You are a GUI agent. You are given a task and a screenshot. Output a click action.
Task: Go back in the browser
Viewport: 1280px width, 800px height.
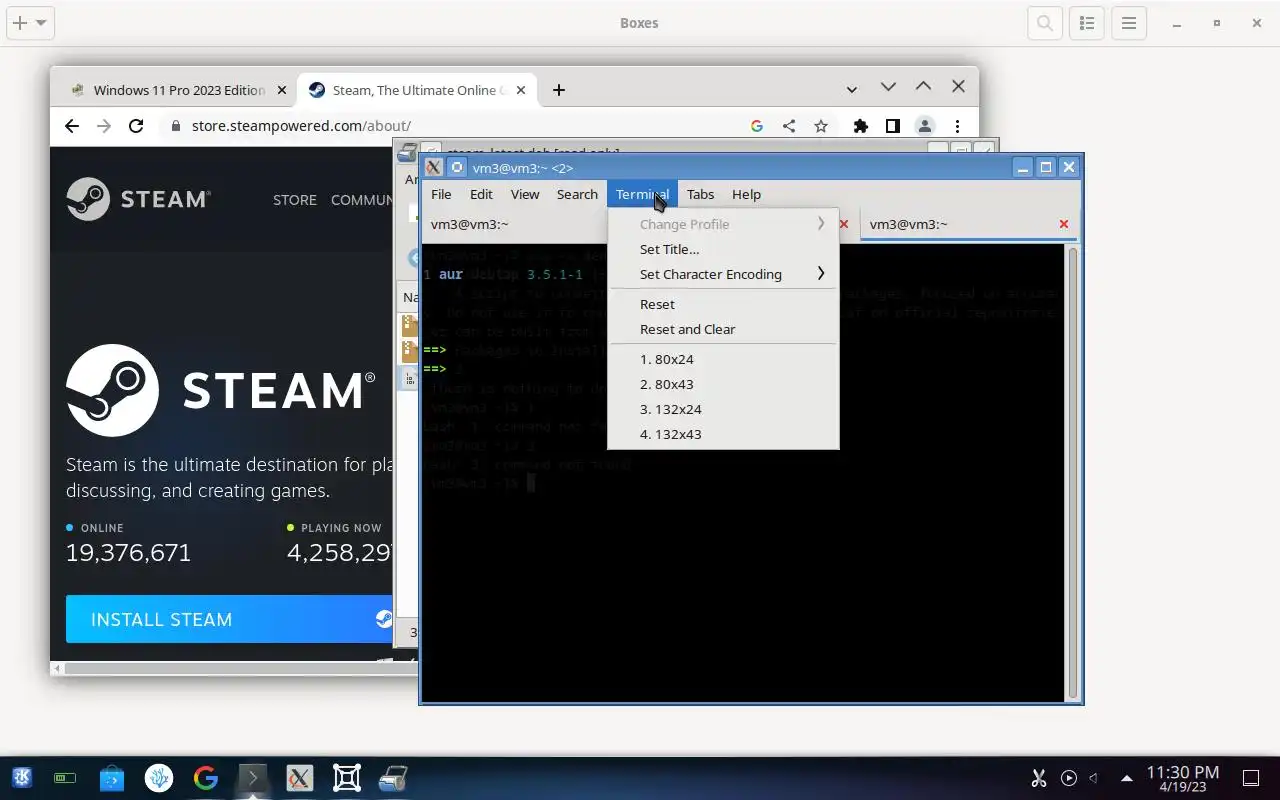click(72, 126)
